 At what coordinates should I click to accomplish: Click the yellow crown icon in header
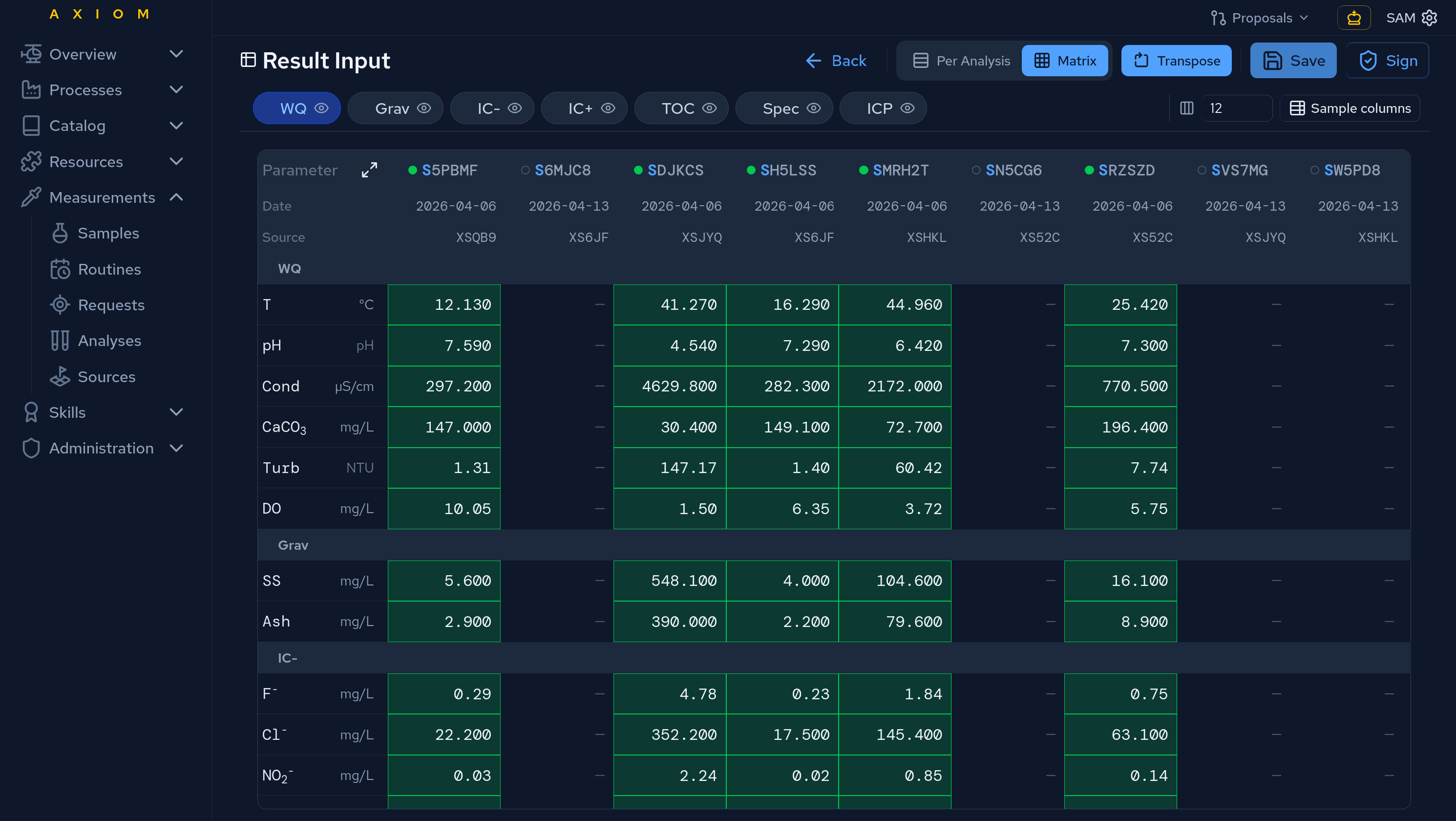(x=1353, y=18)
